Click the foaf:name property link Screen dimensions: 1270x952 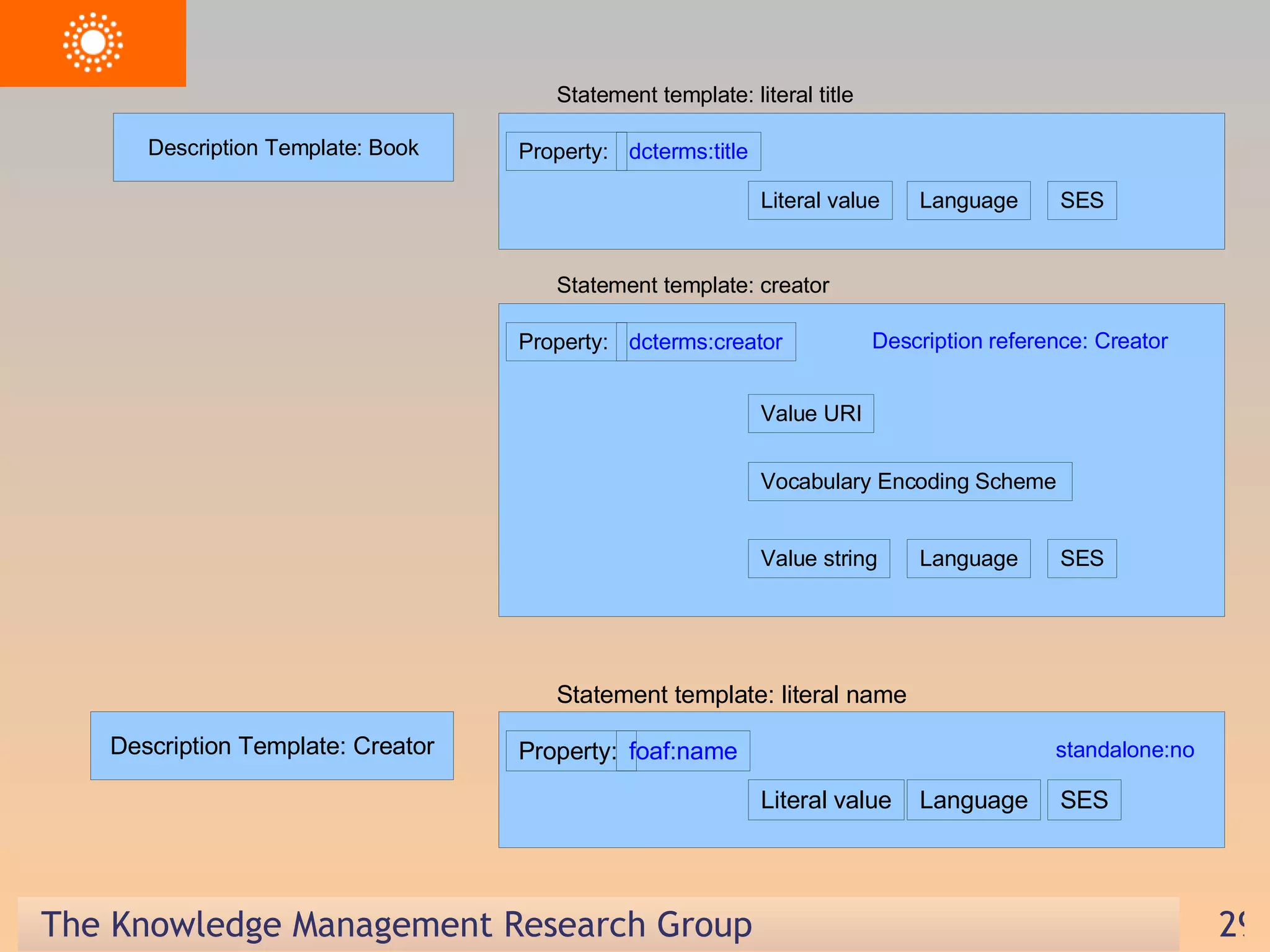(x=683, y=751)
